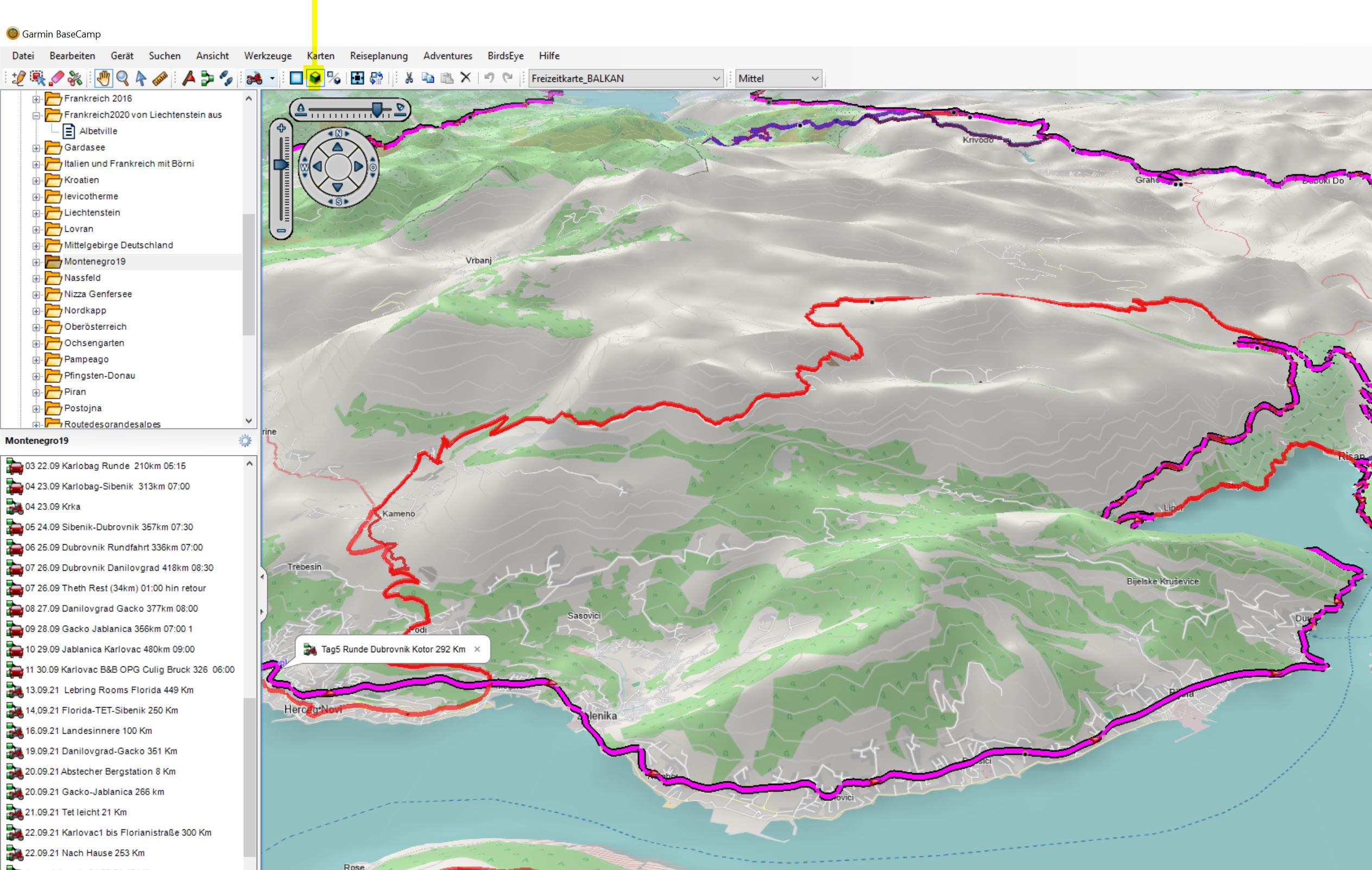Select the Hand pan tool
This screenshot has height=870, width=1372.
click(x=103, y=78)
